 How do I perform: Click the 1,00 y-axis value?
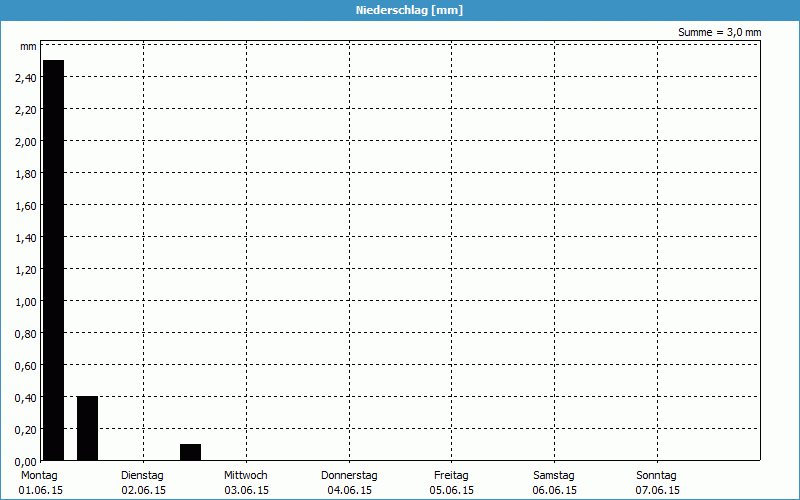coord(26,302)
